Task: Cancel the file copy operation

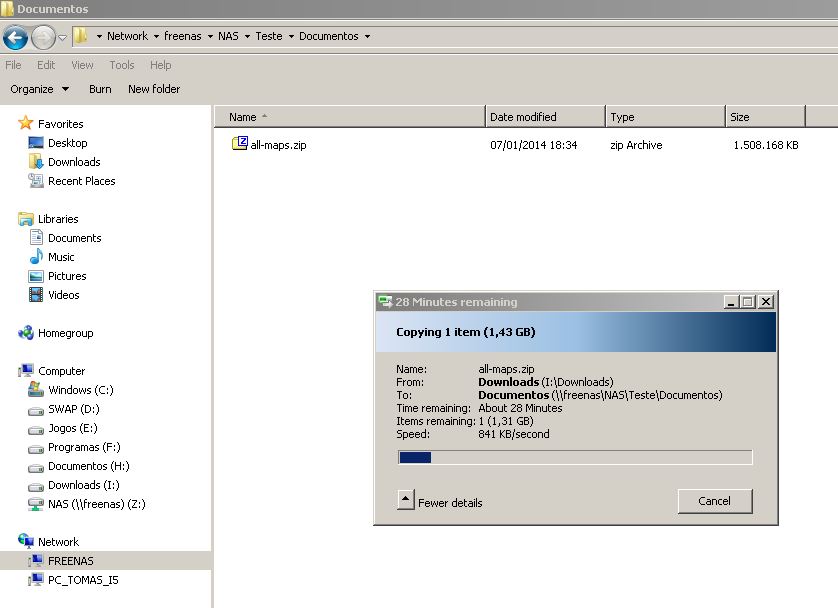Action: pos(714,501)
